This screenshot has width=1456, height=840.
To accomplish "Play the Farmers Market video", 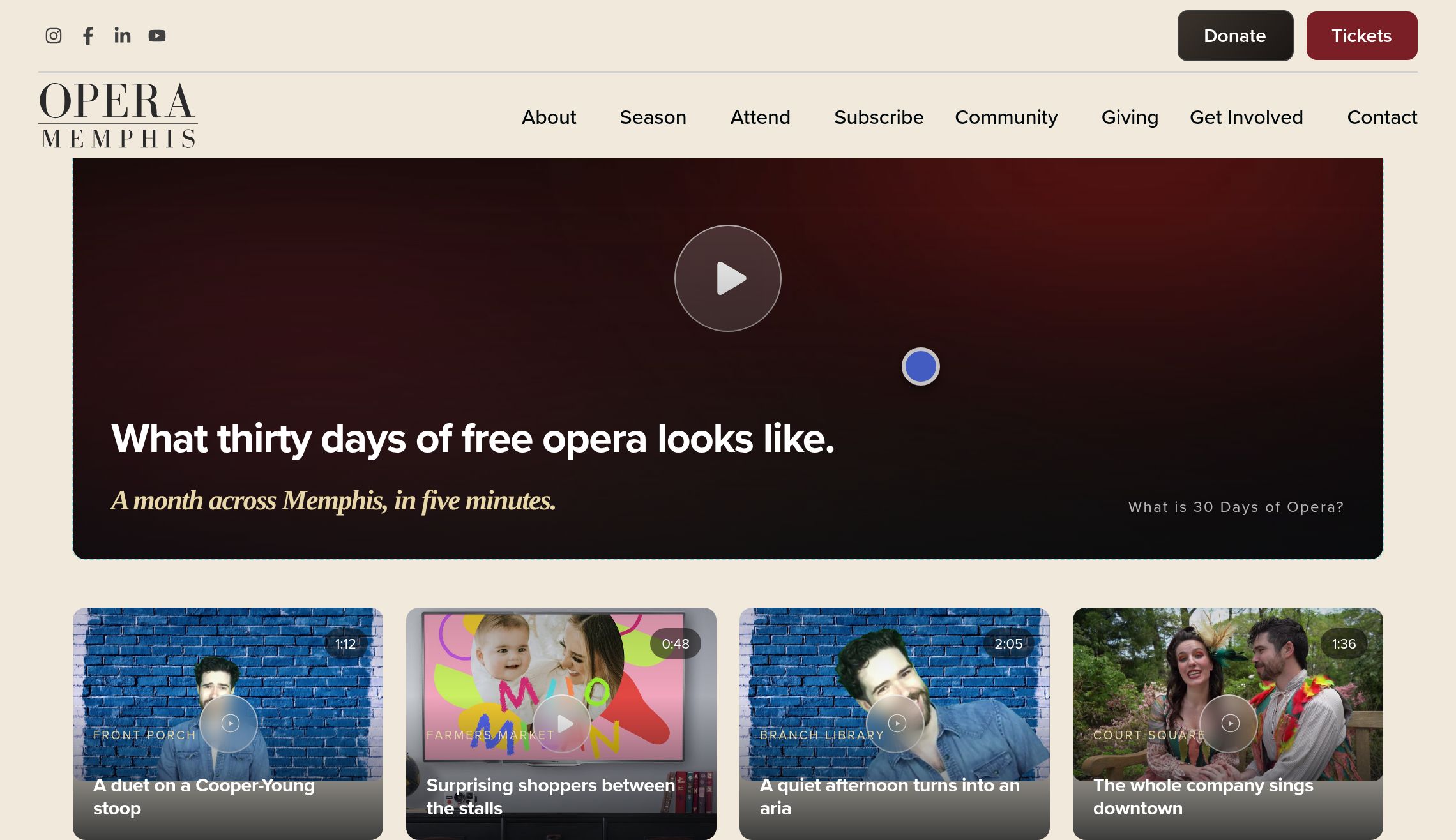I will tap(562, 723).
